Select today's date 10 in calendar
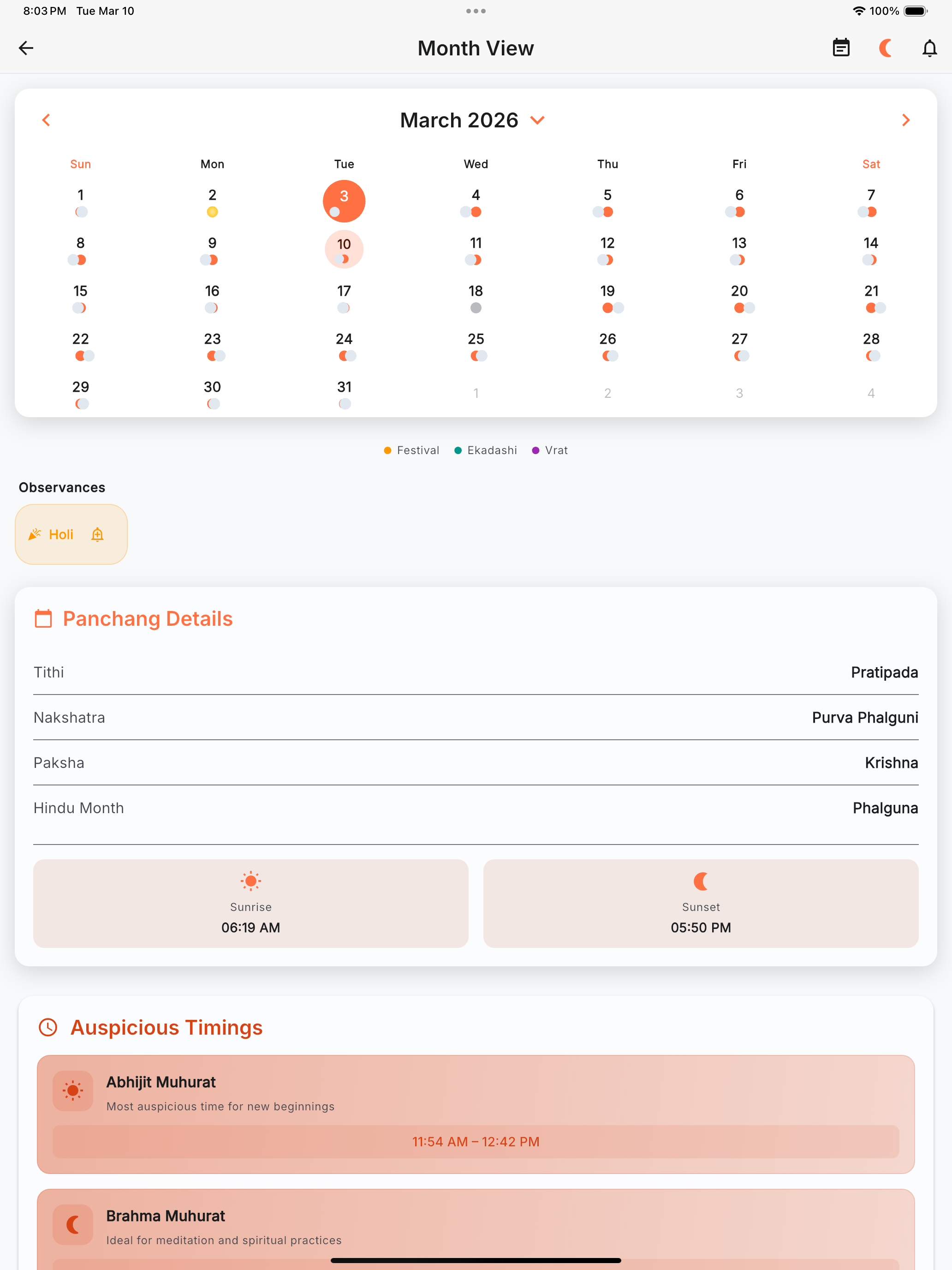Viewport: 952px width, 1270px height. click(344, 250)
